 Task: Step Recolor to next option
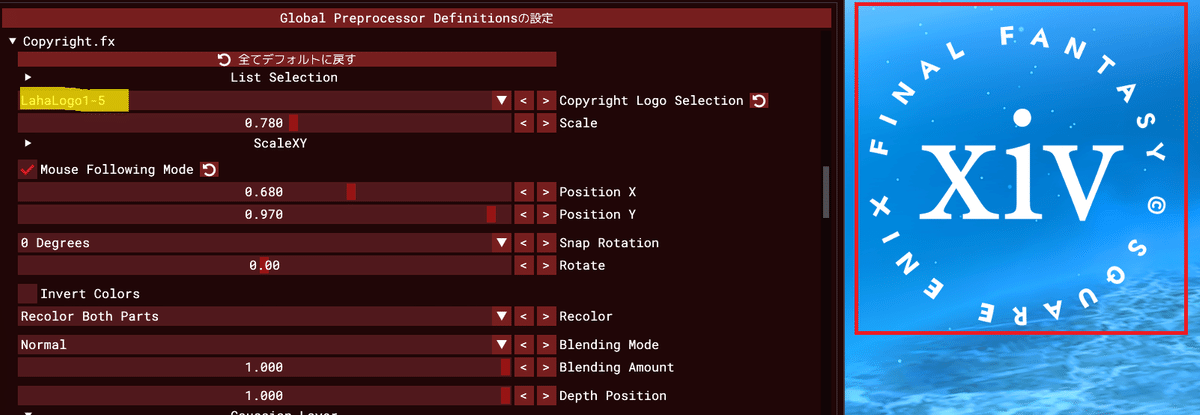pyautogui.click(x=545, y=316)
